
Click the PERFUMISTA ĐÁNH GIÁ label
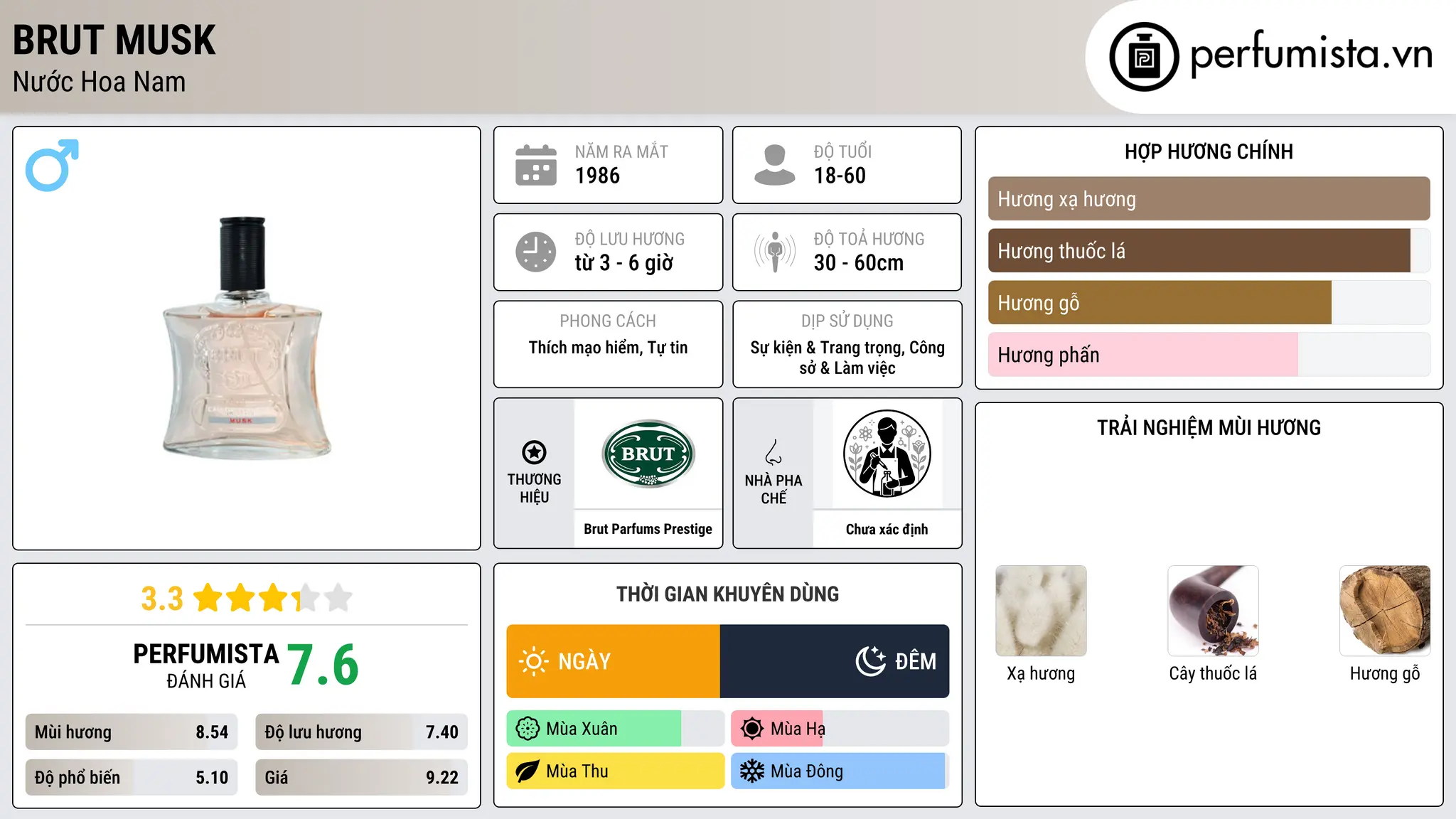pos(206,665)
